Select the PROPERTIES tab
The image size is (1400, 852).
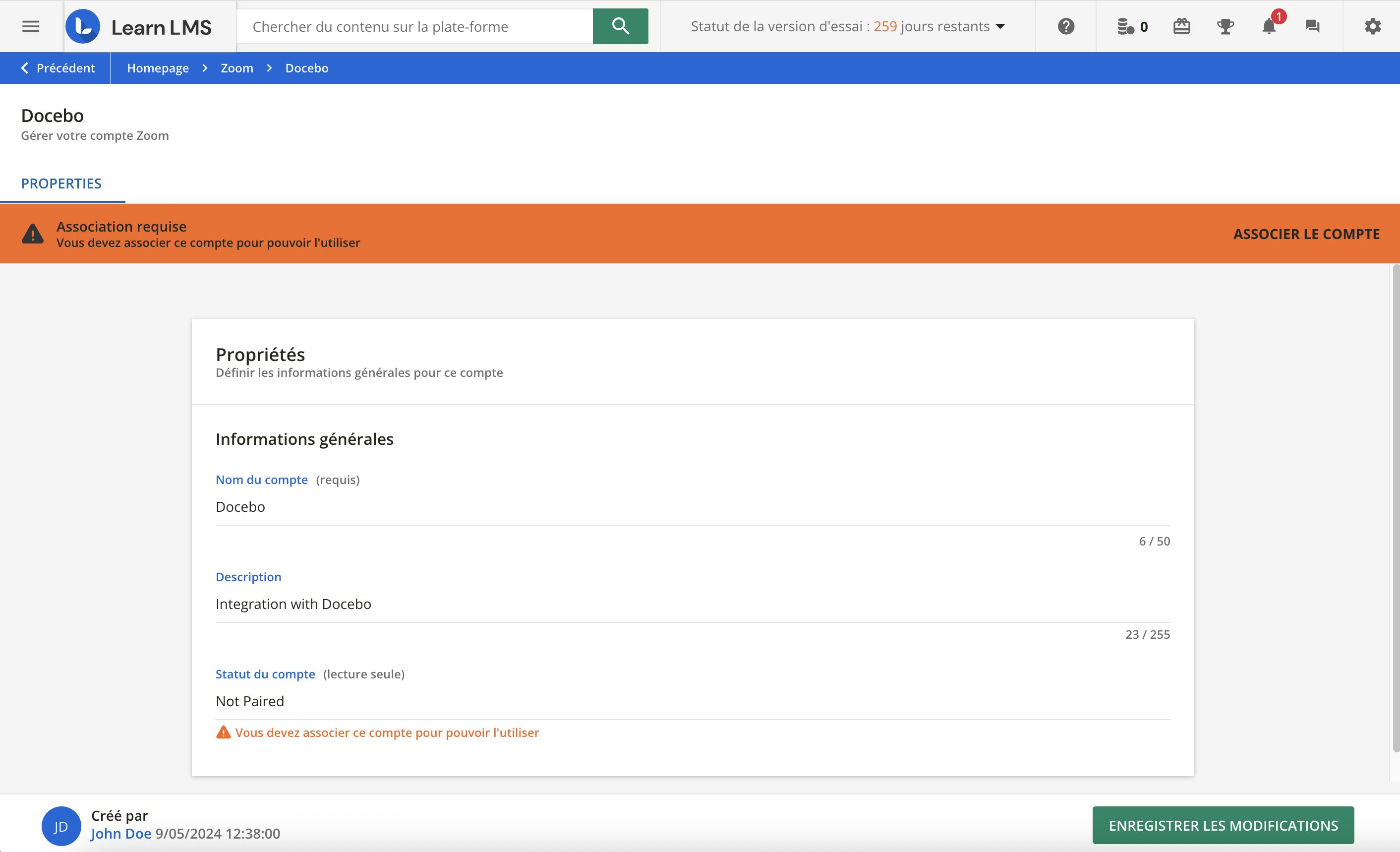61,183
